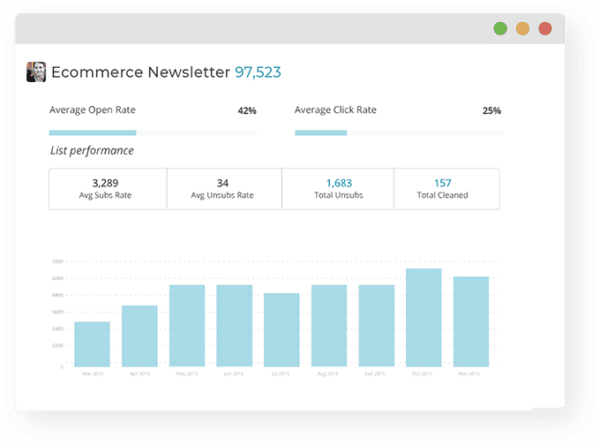
Task: Click the Mar 2015 chart bar
Action: [92, 344]
